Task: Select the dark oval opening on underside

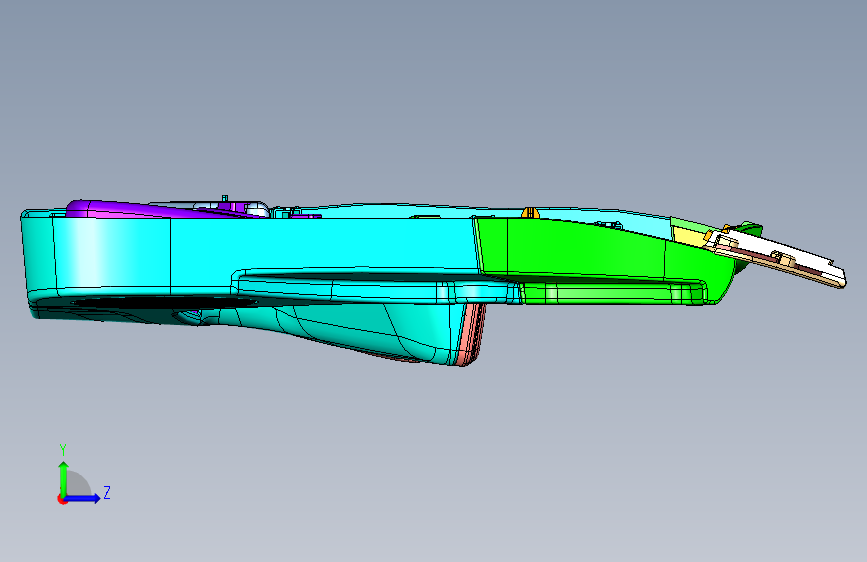Action: click(x=163, y=303)
